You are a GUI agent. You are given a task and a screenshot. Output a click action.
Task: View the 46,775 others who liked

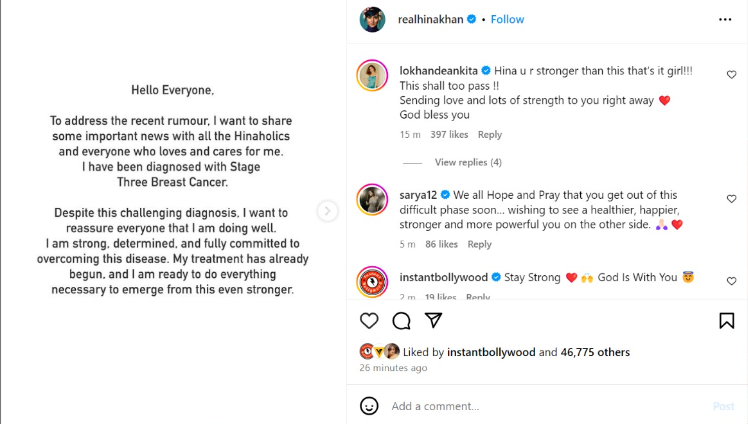[x=595, y=352]
